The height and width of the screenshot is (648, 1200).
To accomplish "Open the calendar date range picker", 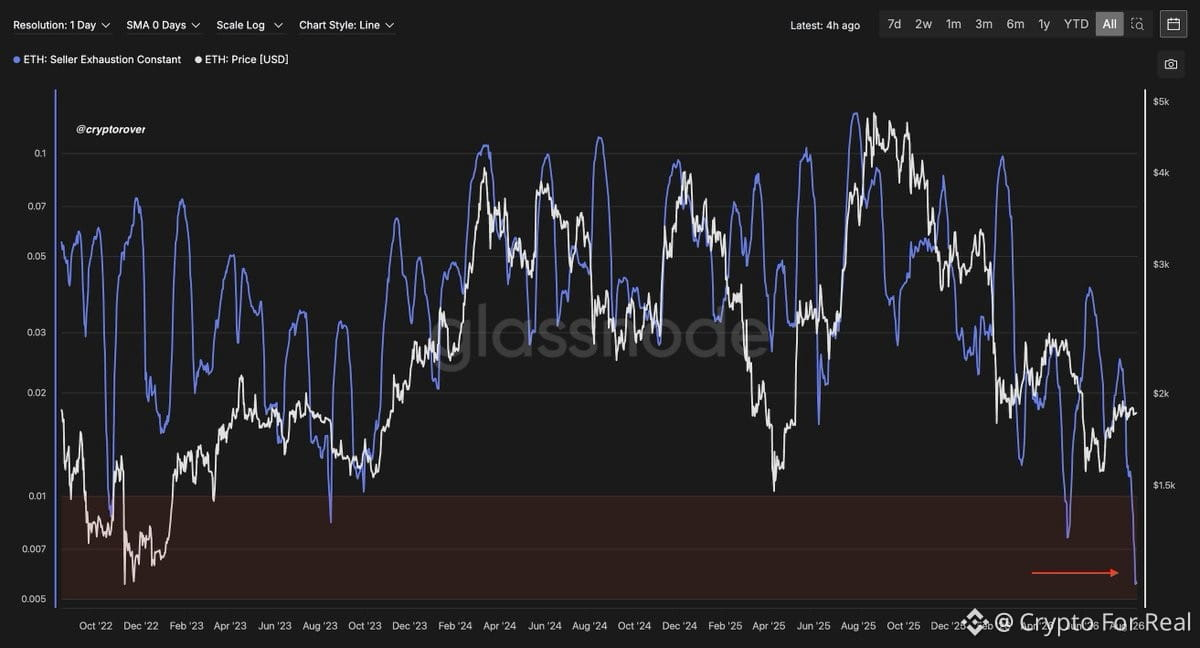I will pyautogui.click(x=1173, y=24).
